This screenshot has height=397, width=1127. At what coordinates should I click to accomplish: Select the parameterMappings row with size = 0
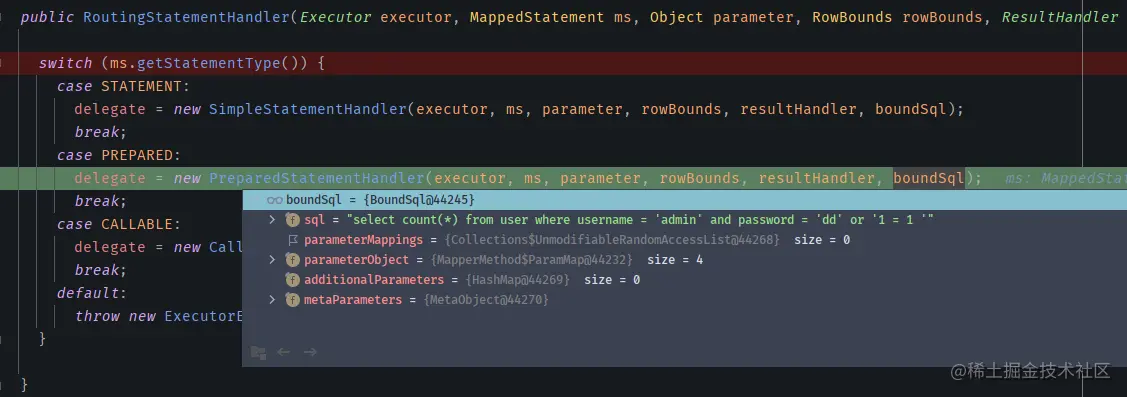pos(684,239)
